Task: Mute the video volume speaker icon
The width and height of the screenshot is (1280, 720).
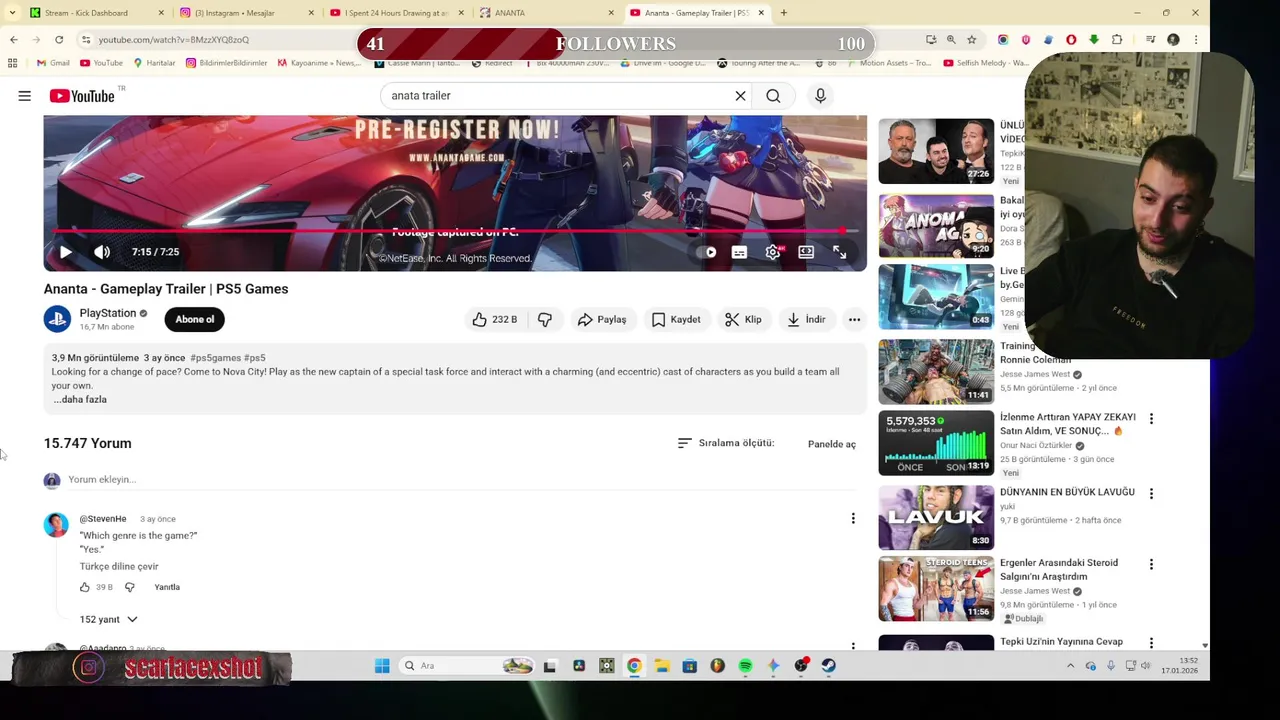Action: pyautogui.click(x=102, y=252)
